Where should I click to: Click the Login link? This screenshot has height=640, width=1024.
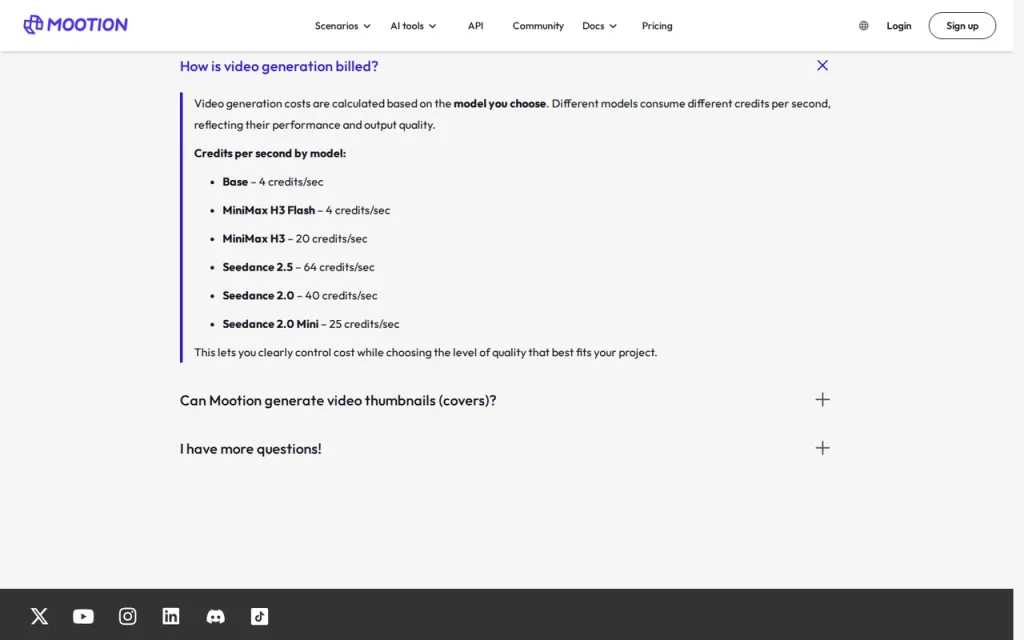[899, 25]
